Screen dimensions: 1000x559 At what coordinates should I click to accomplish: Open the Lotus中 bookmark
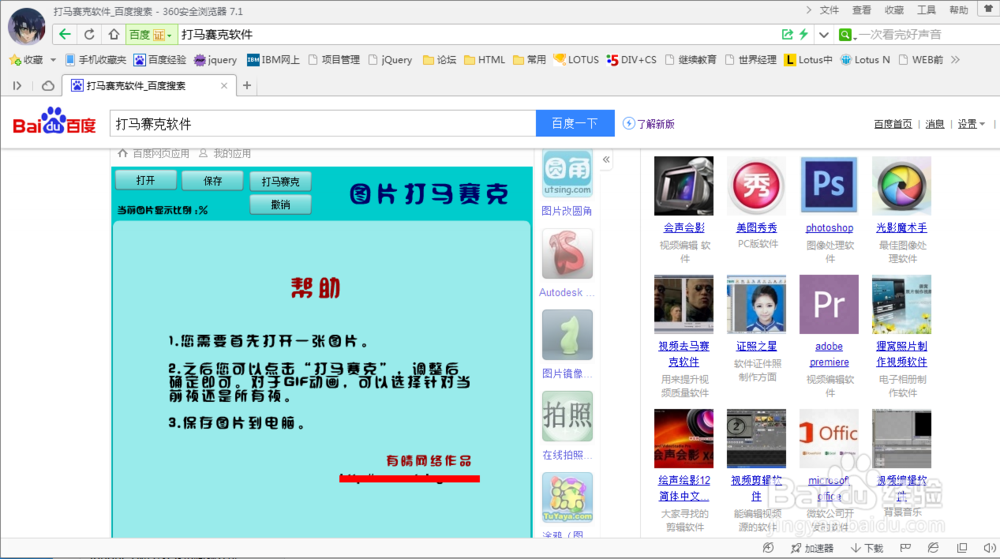pyautogui.click(x=808, y=60)
